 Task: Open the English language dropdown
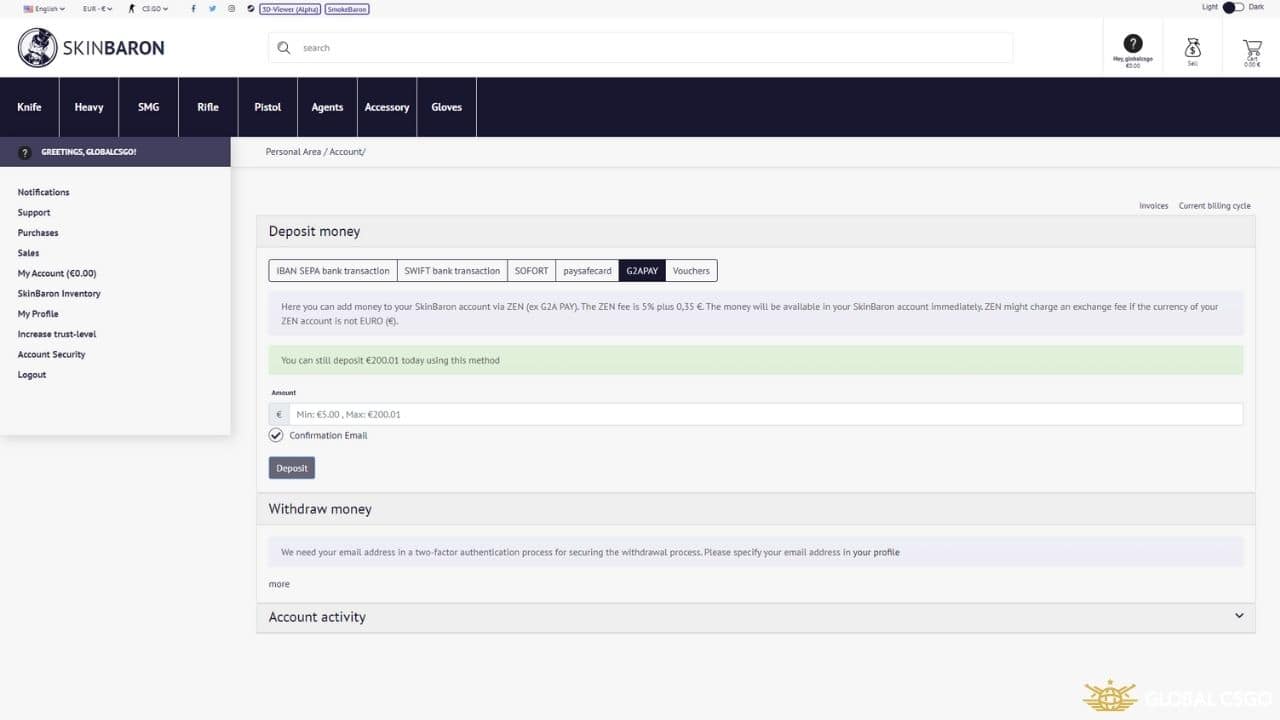coord(44,8)
